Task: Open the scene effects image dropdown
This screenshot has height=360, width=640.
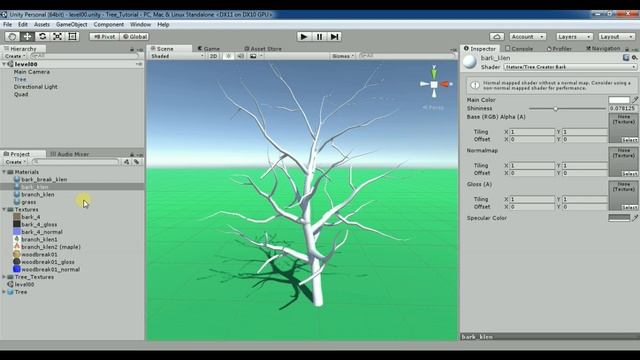Action: 256,56
